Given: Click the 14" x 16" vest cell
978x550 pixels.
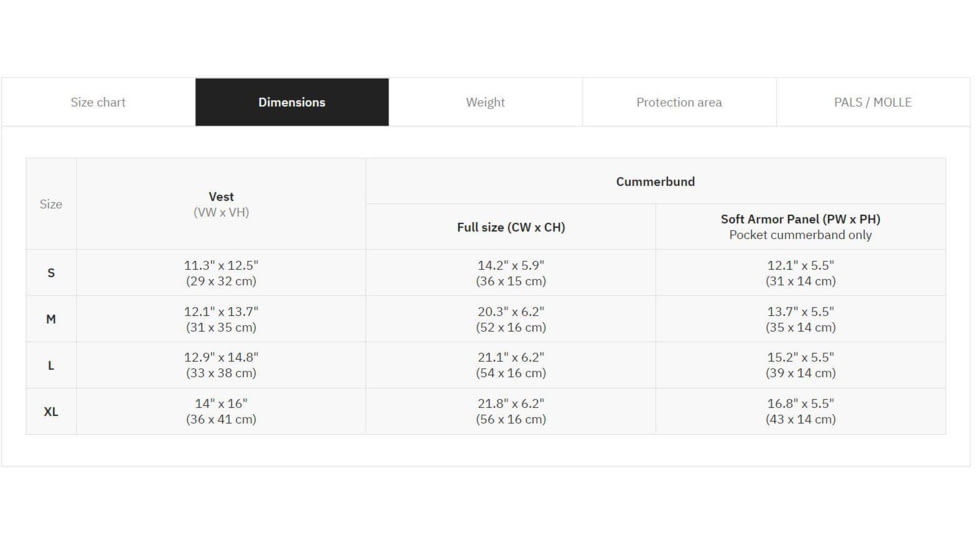Looking at the screenshot, I should 221,411.
